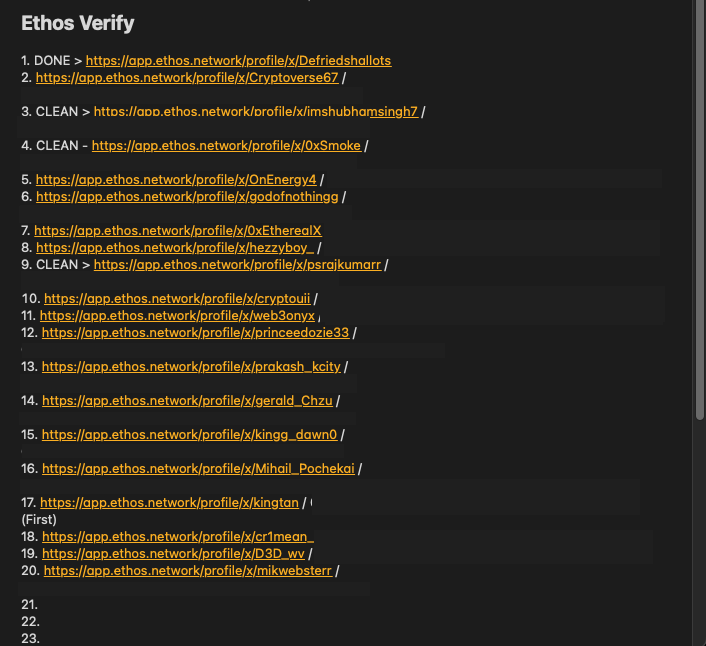Open the hezzyboy_ profile link
This screenshot has height=646, width=706.
[175, 248]
